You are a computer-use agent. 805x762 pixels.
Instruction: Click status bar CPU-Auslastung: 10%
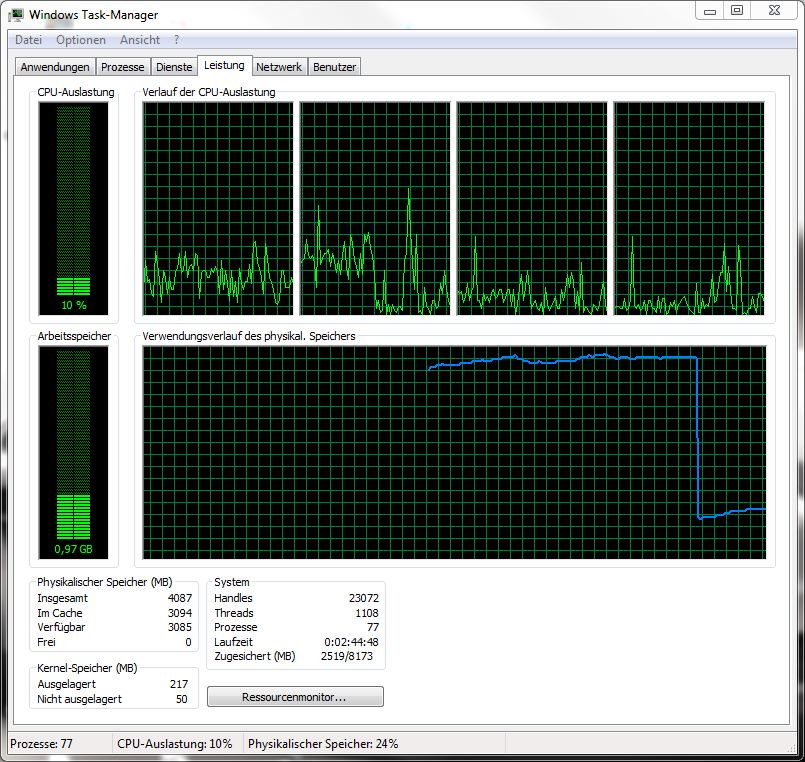(175, 744)
